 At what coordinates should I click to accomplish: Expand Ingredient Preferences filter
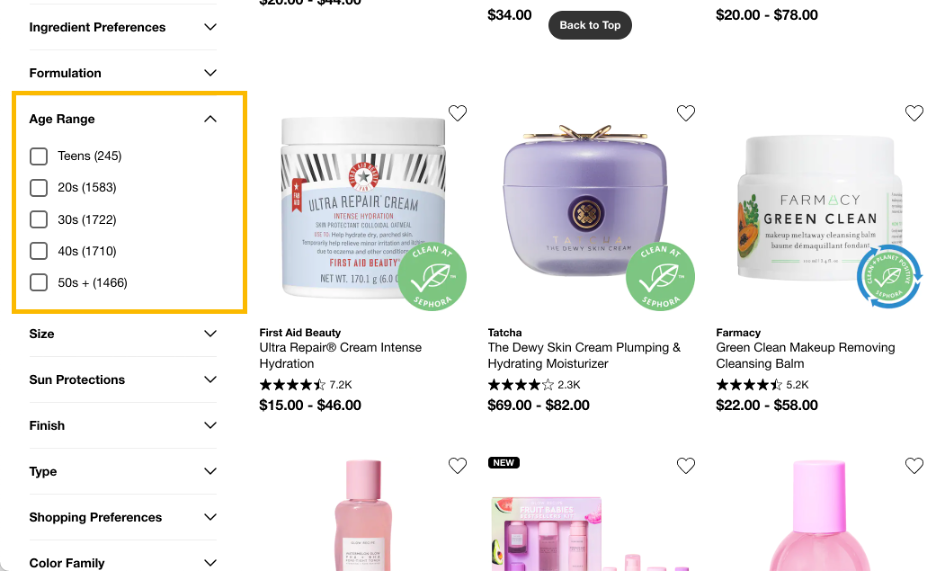coord(123,27)
